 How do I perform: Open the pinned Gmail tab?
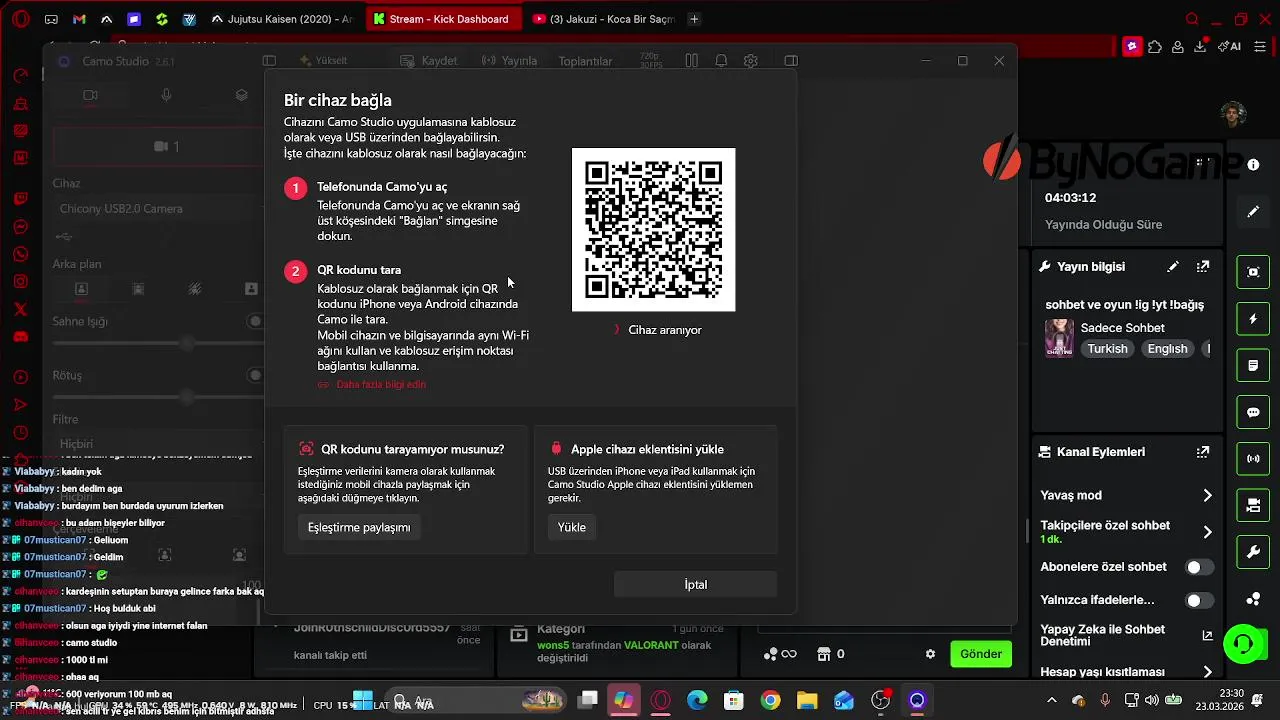click(x=79, y=19)
